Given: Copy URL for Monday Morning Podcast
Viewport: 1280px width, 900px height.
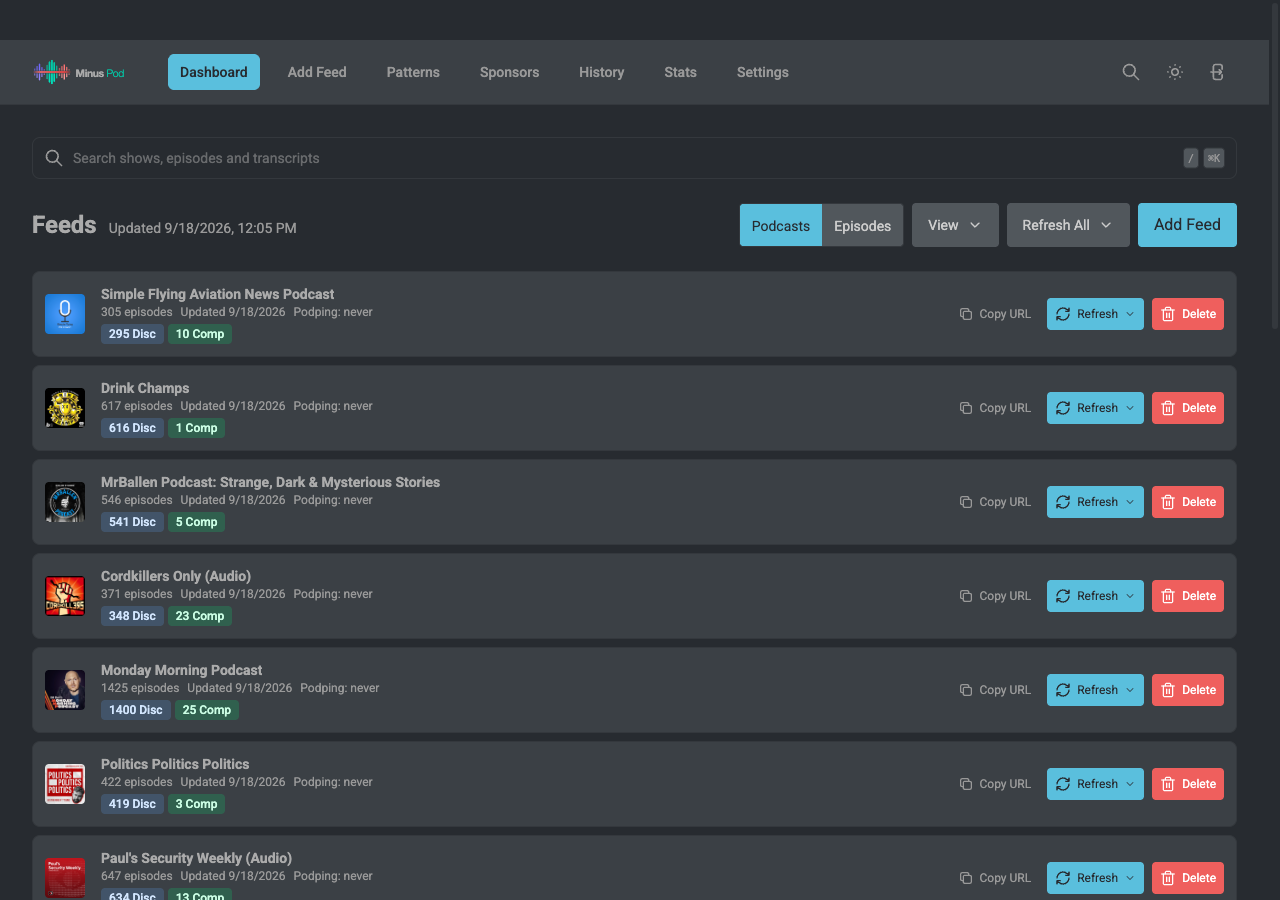Looking at the screenshot, I should [x=995, y=690].
